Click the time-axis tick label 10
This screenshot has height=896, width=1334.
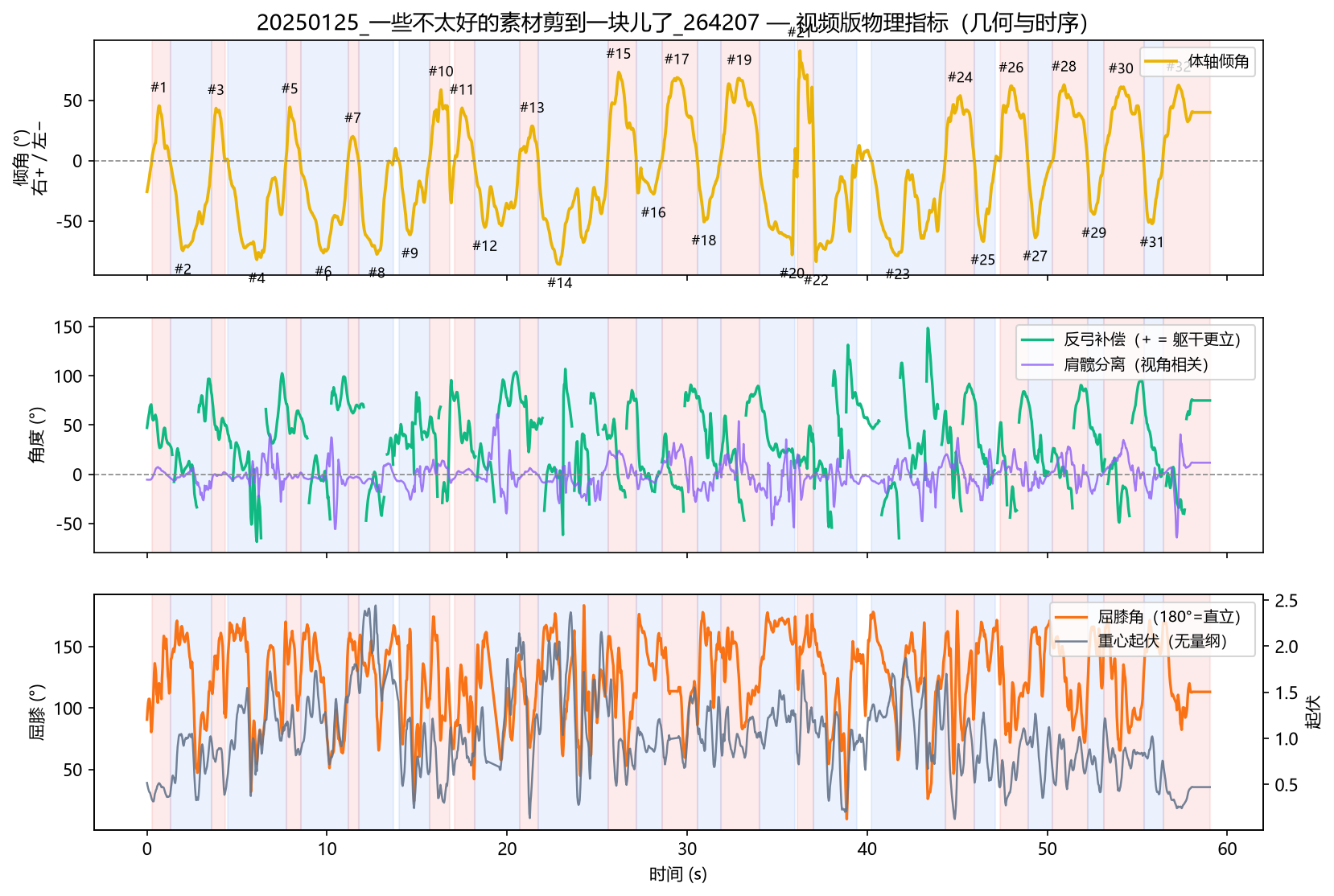pos(327,849)
